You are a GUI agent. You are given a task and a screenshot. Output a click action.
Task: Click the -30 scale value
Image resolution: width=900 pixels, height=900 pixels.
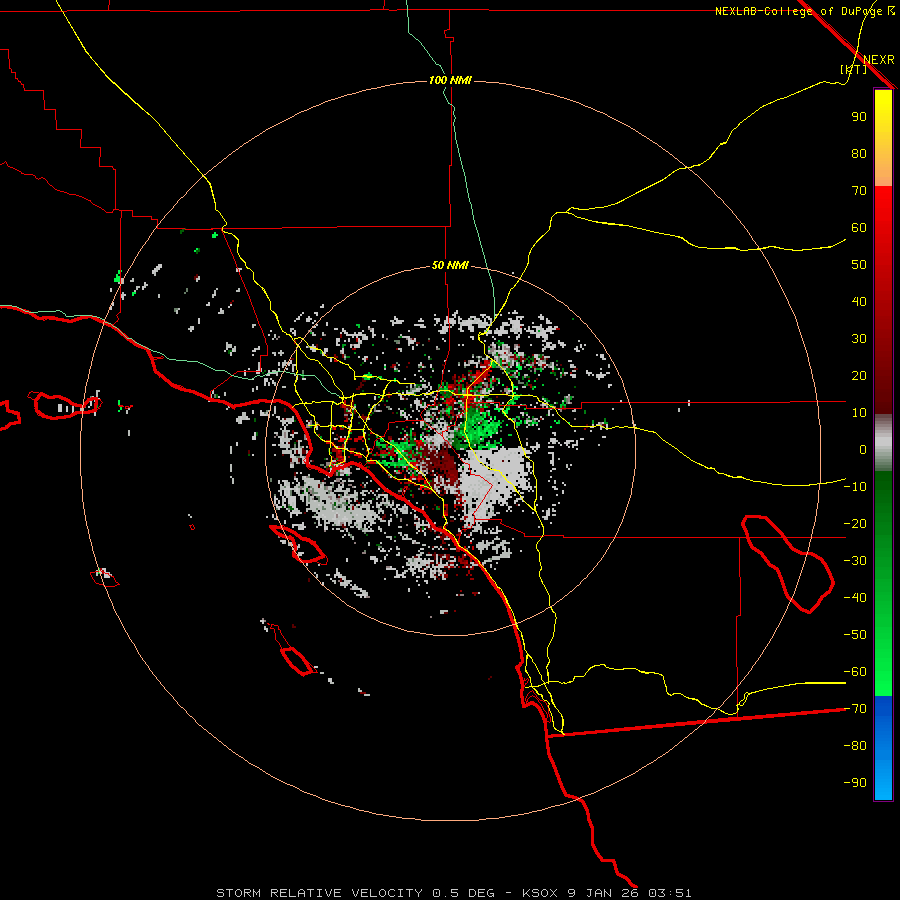pyautogui.click(x=855, y=561)
